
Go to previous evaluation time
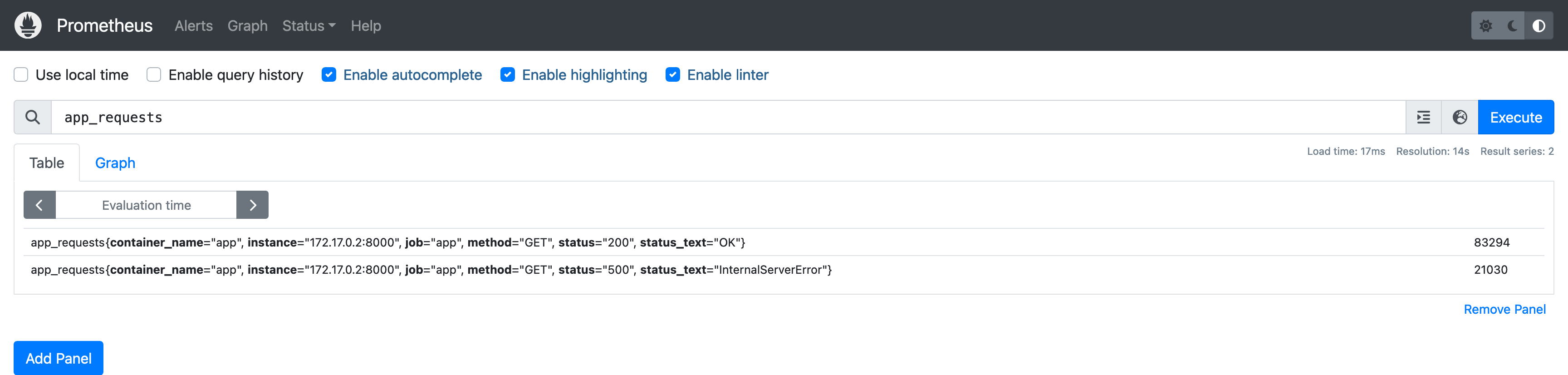coord(39,205)
